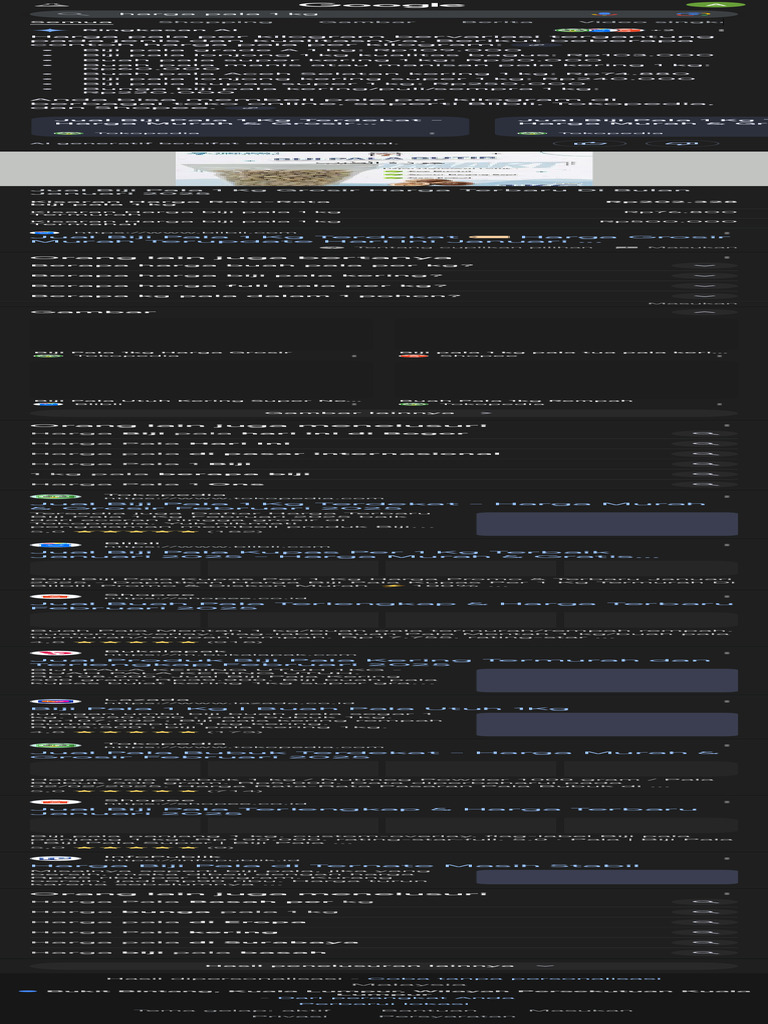This screenshot has width=768, height=1024.
Task: Click search icon for 'Harga pala di pasar internasional'
Action: 704,454
